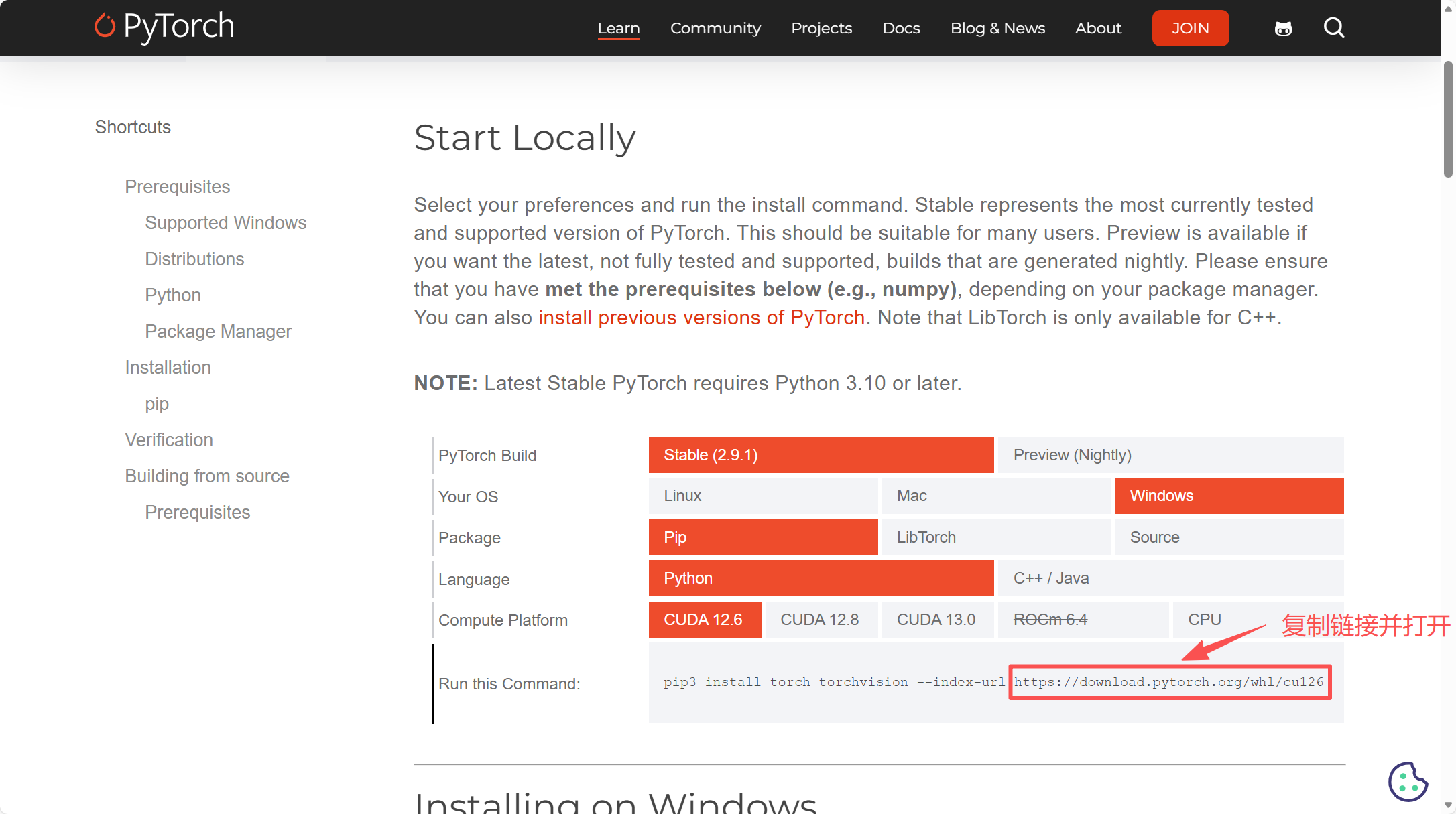Follow install previous versions of PyTorch link
1456x814 pixels.
point(701,318)
